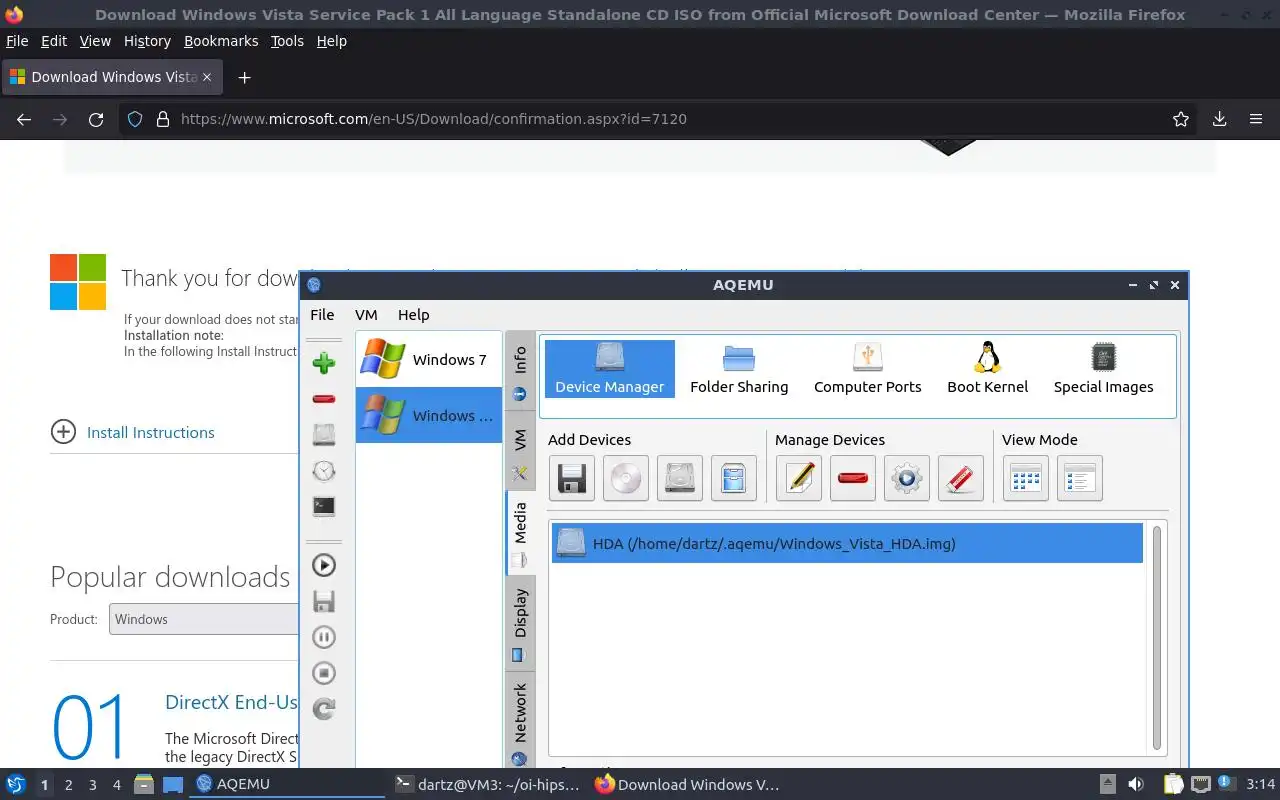Switch to workspace 2 in the taskbar
The height and width of the screenshot is (800, 1280).
[68, 785]
